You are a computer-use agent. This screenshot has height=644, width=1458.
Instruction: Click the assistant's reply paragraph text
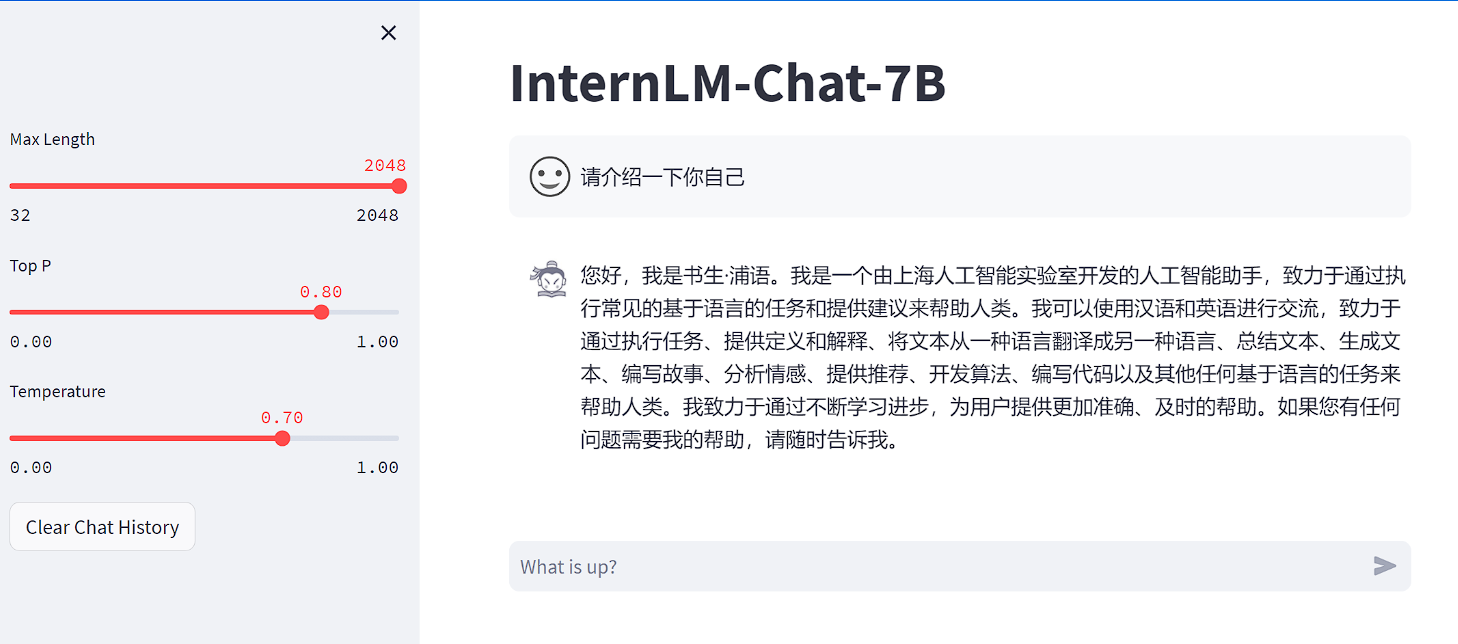click(990, 357)
